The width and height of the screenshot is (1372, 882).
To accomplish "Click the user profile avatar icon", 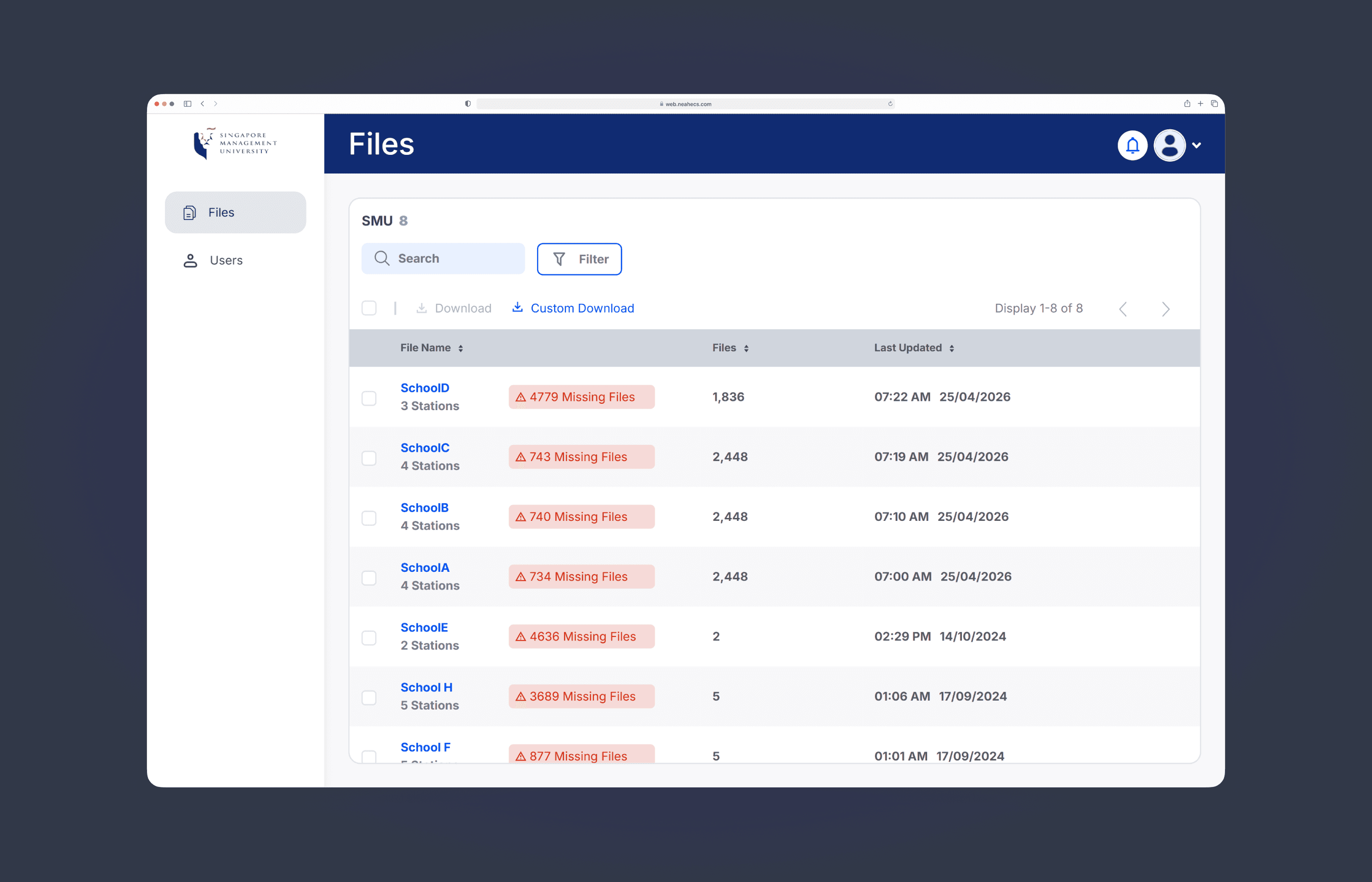I will (x=1169, y=146).
